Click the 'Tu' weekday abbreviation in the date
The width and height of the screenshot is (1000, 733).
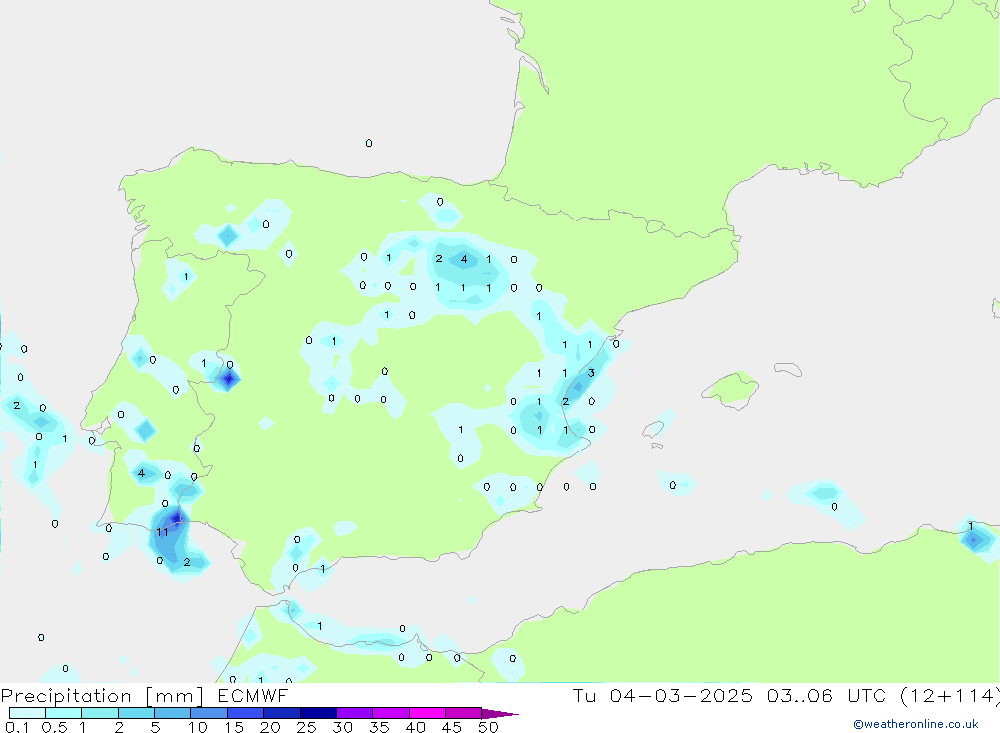click(584, 695)
